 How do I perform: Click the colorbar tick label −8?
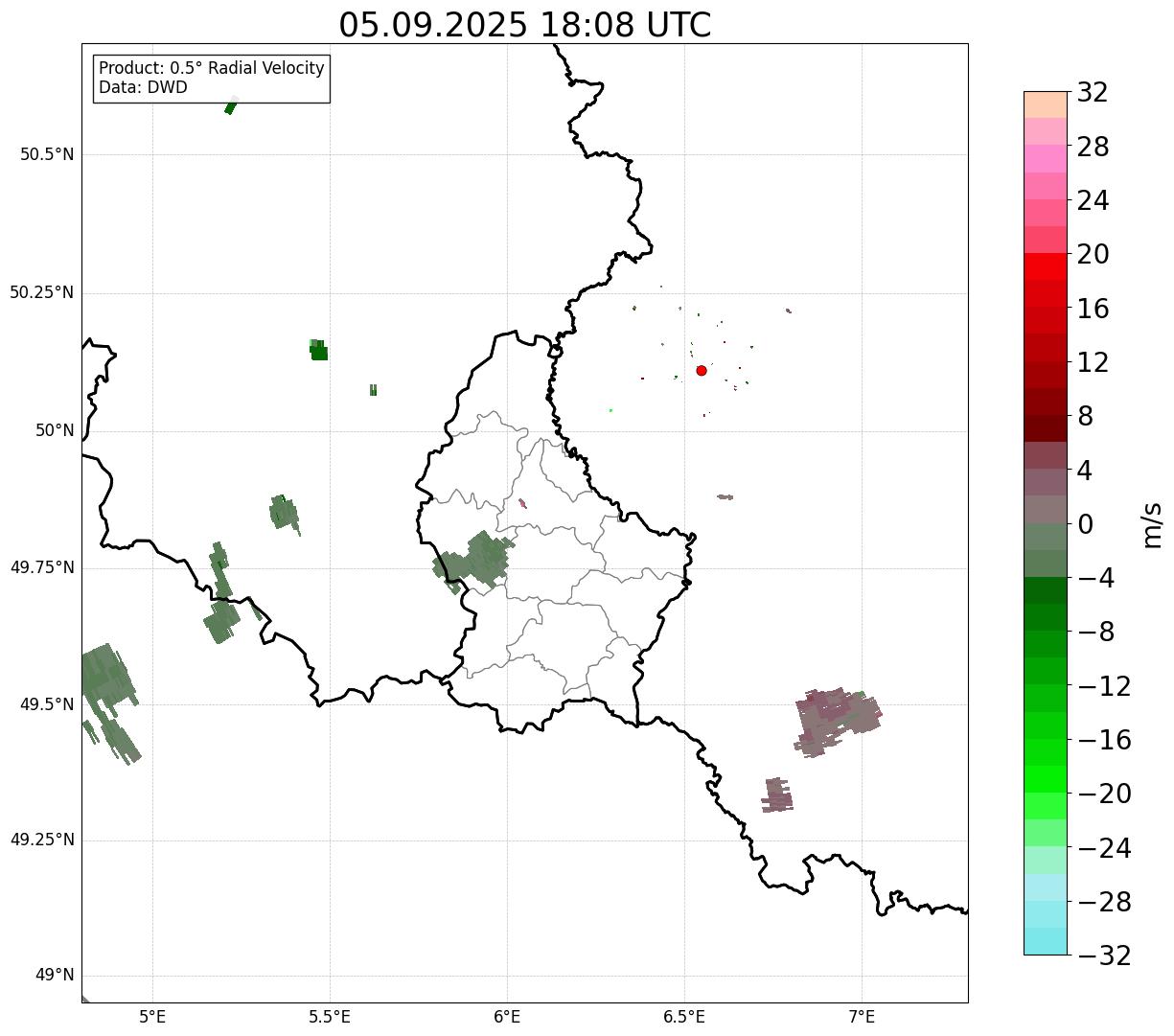tap(1095, 632)
